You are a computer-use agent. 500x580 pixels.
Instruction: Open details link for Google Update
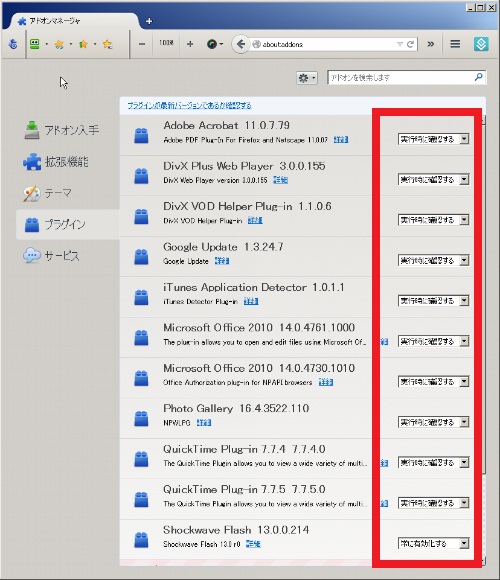pyautogui.click(x=222, y=261)
